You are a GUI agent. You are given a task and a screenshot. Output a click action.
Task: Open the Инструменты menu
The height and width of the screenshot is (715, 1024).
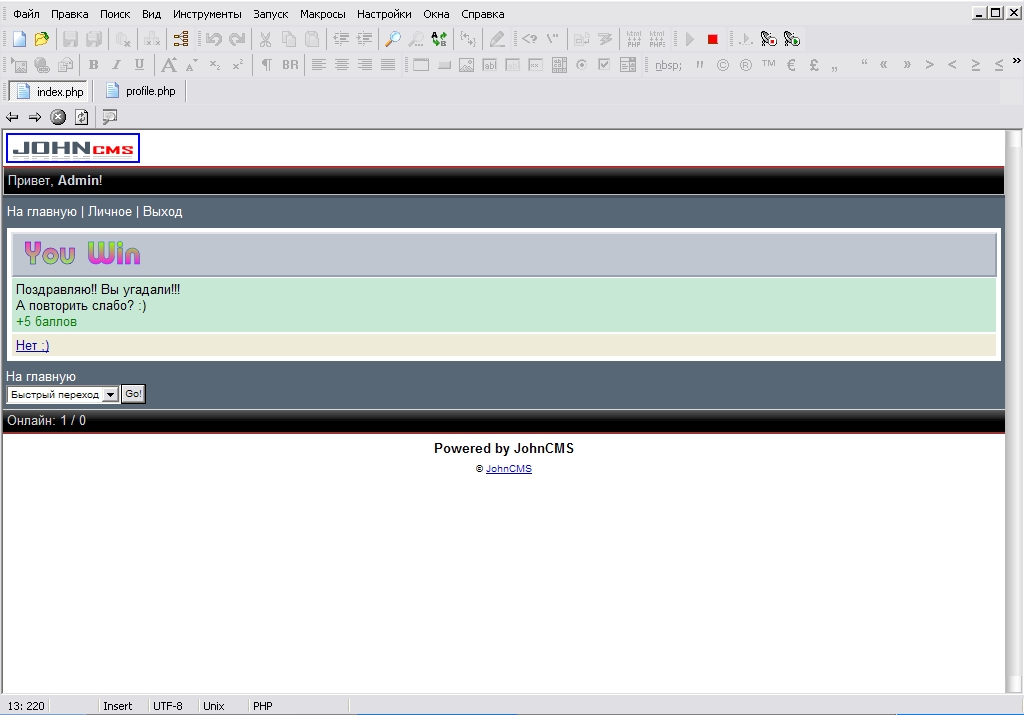tap(207, 14)
